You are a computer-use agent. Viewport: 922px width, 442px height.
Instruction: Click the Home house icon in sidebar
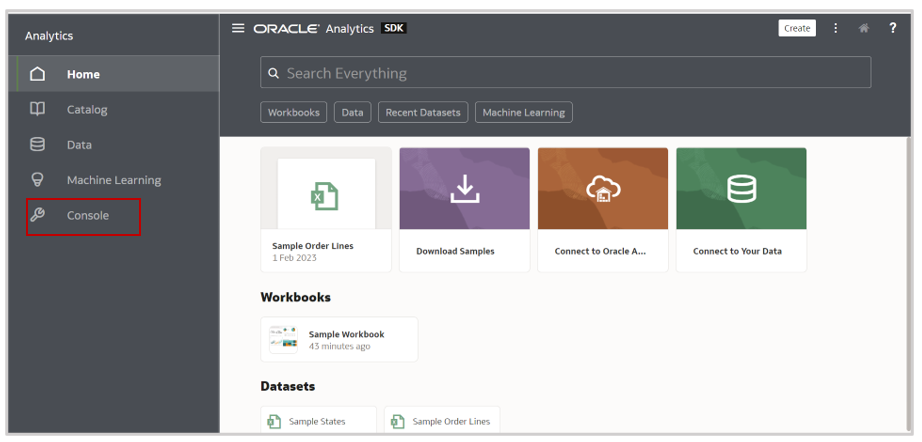(x=38, y=74)
